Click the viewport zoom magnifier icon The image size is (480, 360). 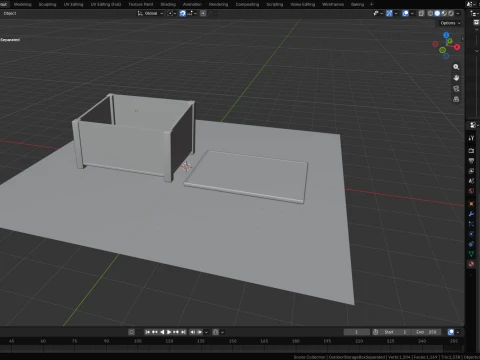pyautogui.click(x=456, y=67)
